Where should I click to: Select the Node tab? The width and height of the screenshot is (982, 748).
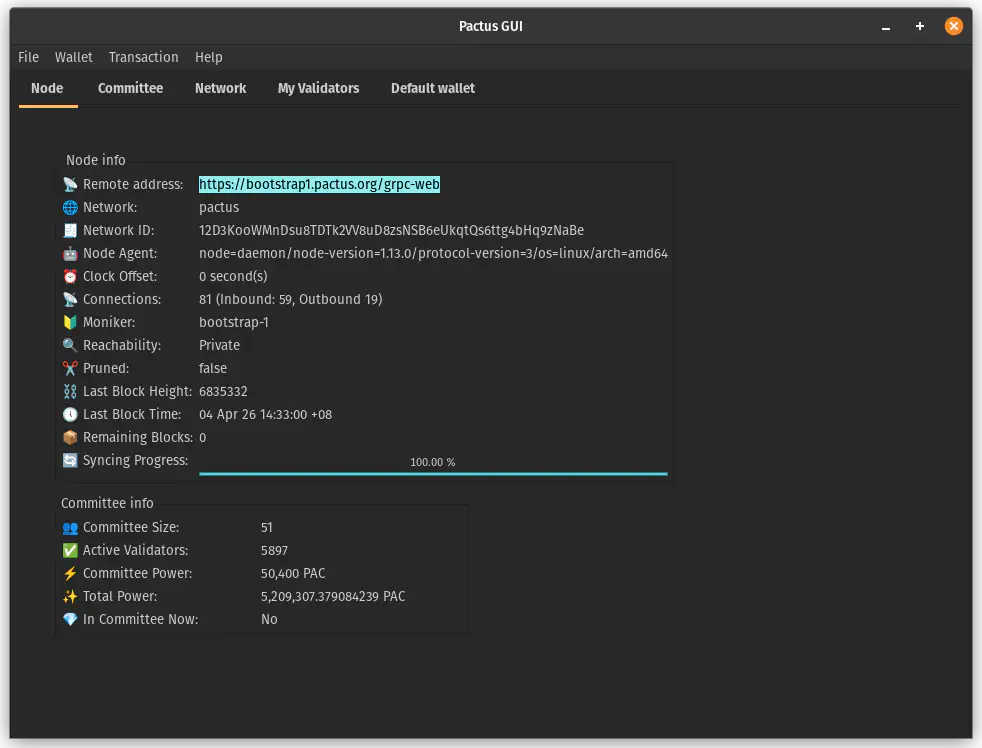tap(47, 88)
